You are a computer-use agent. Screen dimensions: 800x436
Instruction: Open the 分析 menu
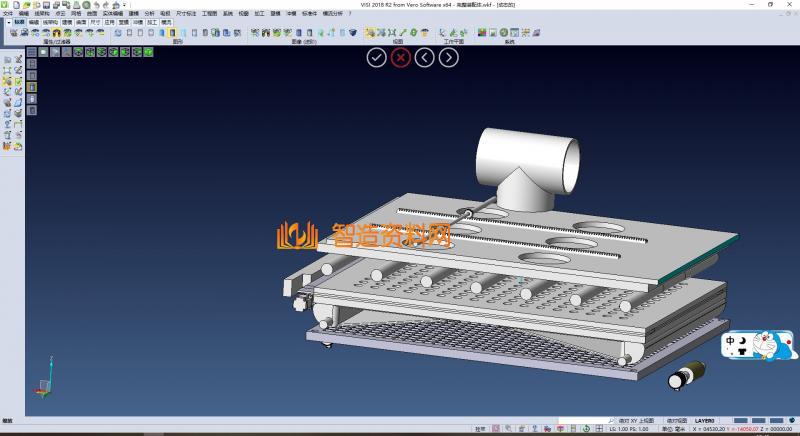pyautogui.click(x=149, y=13)
